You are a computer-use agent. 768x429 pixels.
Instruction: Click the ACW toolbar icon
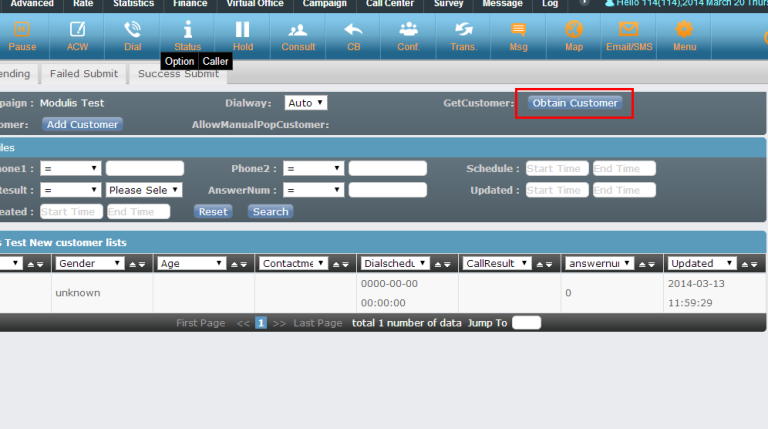[x=78, y=30]
